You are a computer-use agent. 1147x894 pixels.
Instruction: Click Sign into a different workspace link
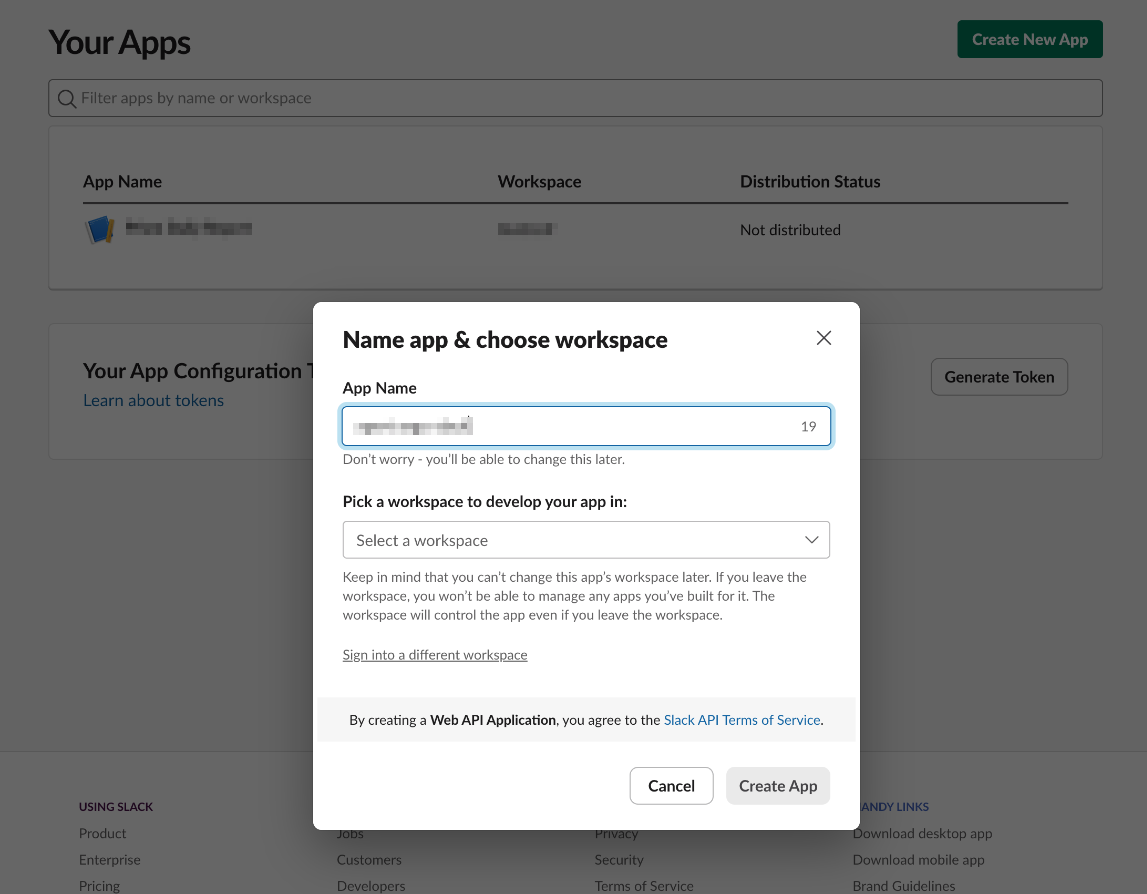click(435, 655)
